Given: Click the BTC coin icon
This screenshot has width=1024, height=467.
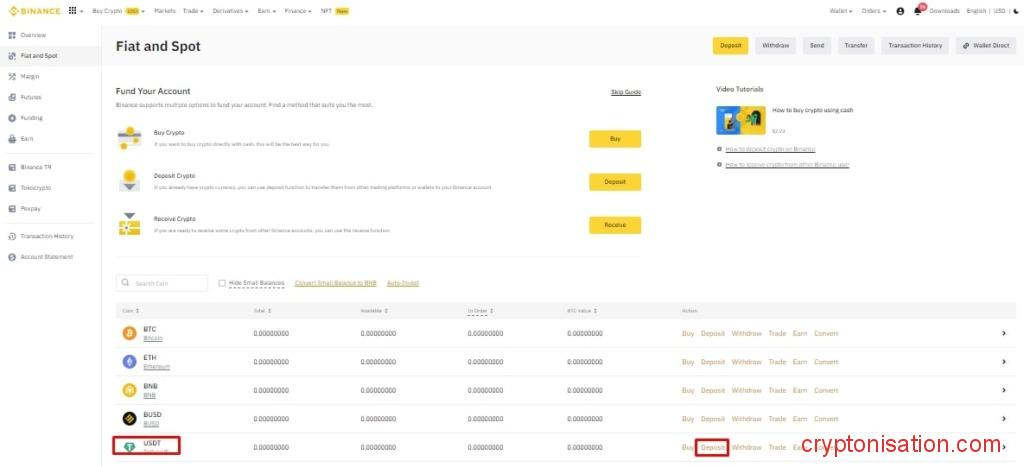Looking at the screenshot, I should tap(129, 333).
